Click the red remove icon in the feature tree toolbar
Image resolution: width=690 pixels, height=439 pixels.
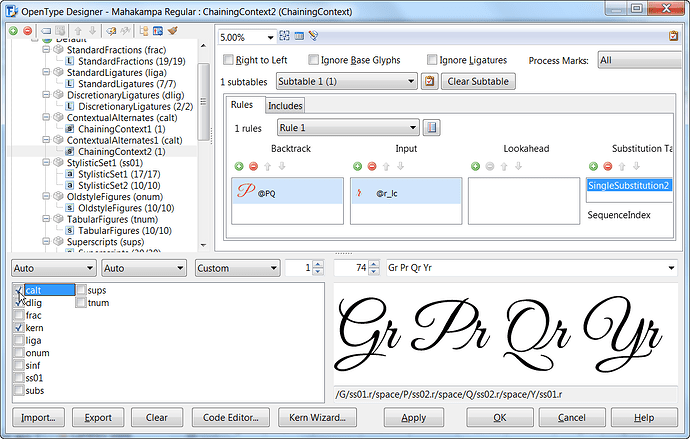26,31
